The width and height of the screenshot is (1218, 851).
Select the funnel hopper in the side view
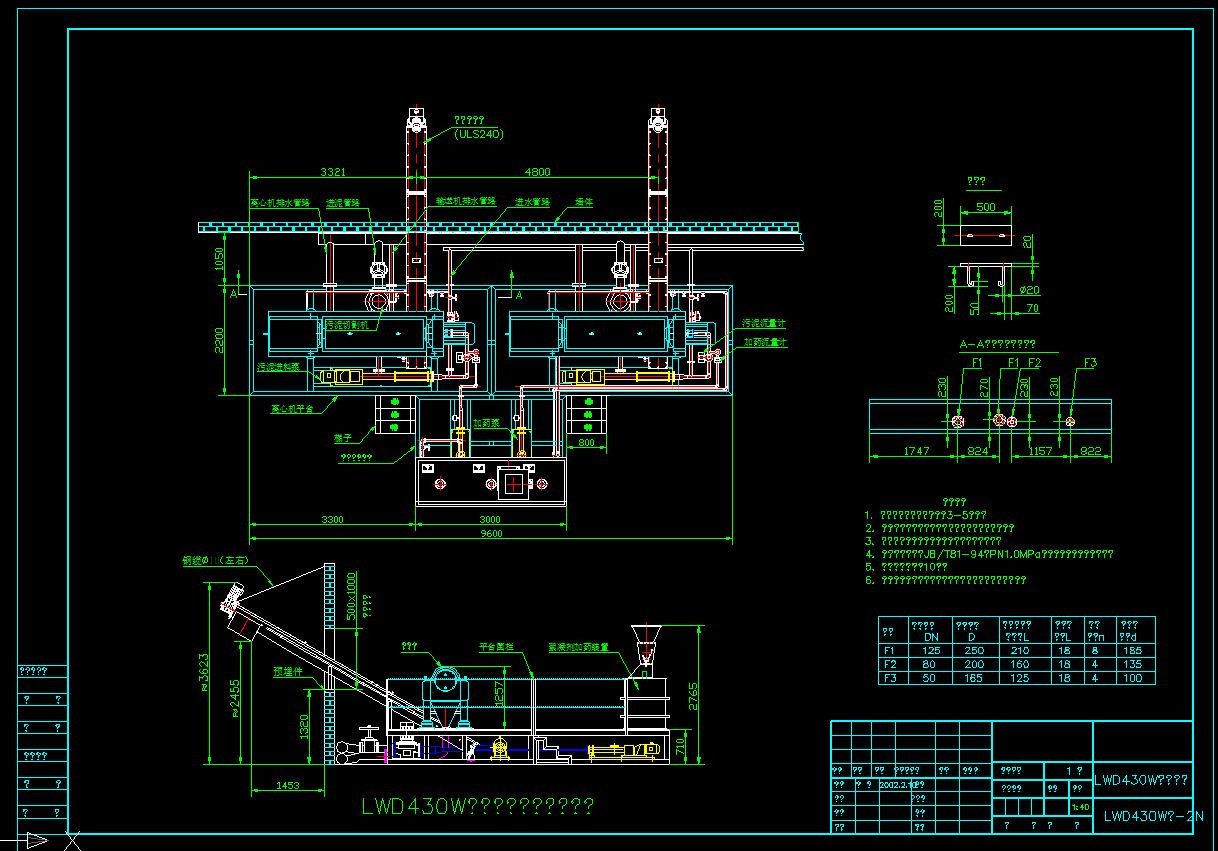click(644, 640)
